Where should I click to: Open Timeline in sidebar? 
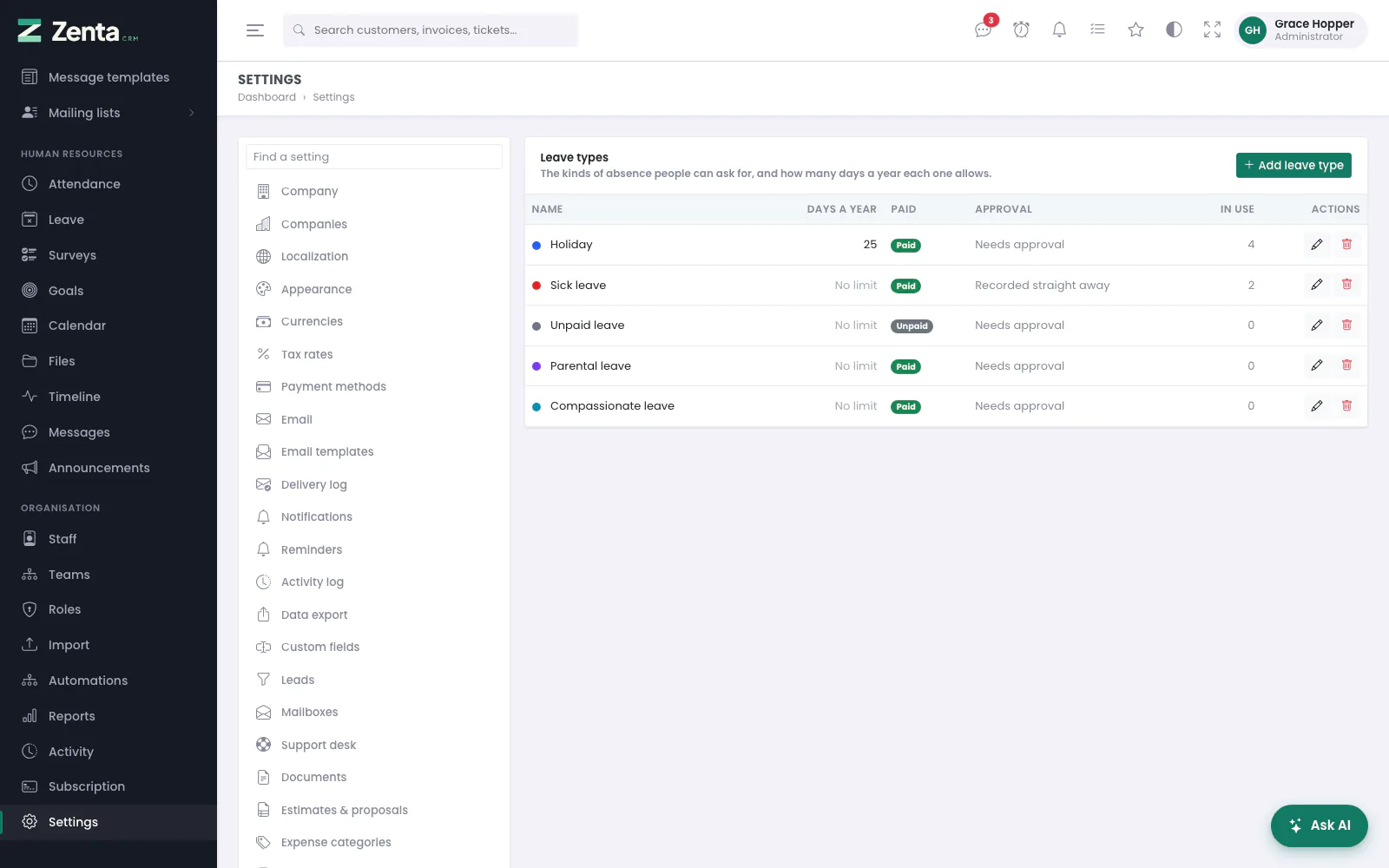click(x=109, y=397)
